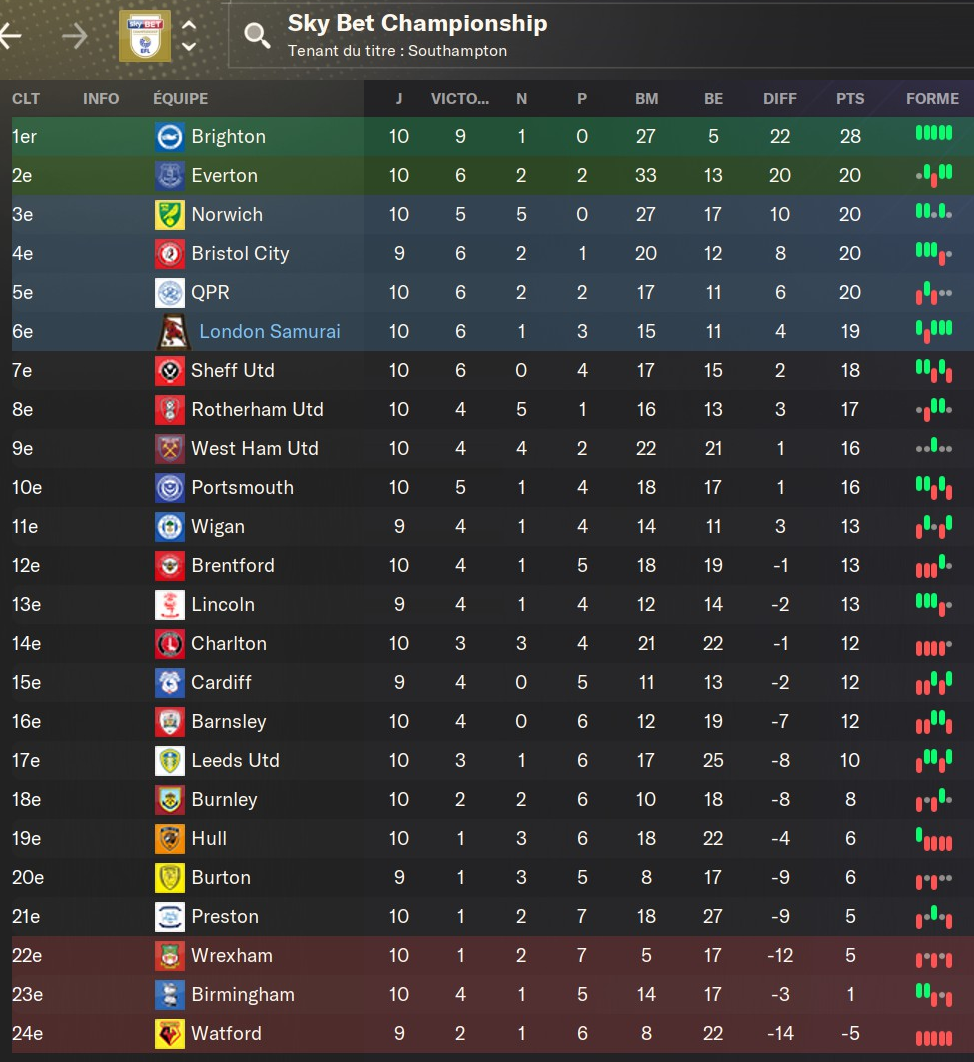Click the down chevron beside competition logo

tap(188, 47)
